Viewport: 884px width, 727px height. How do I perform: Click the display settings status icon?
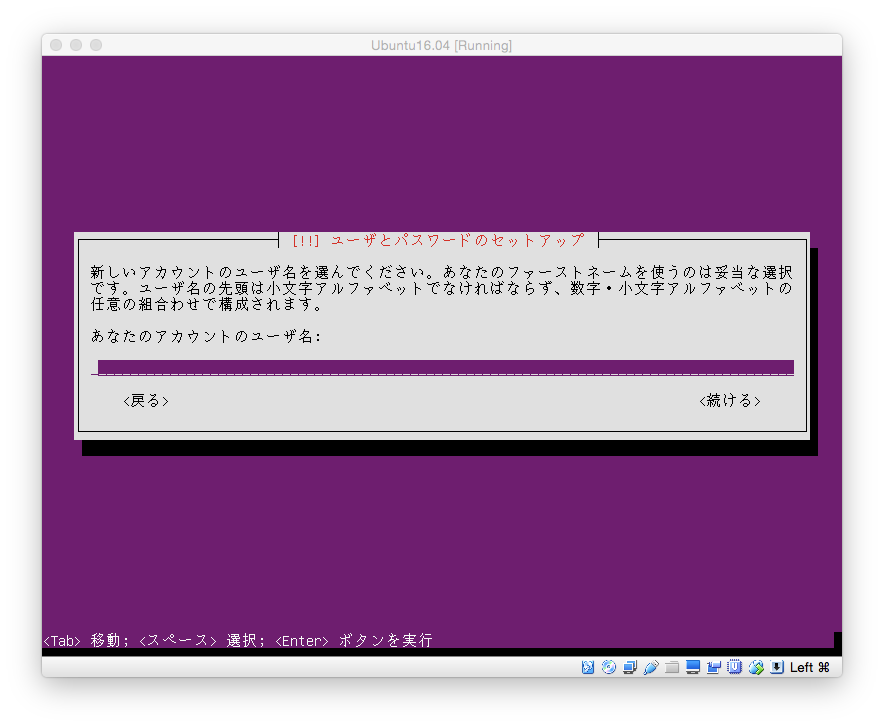692,667
